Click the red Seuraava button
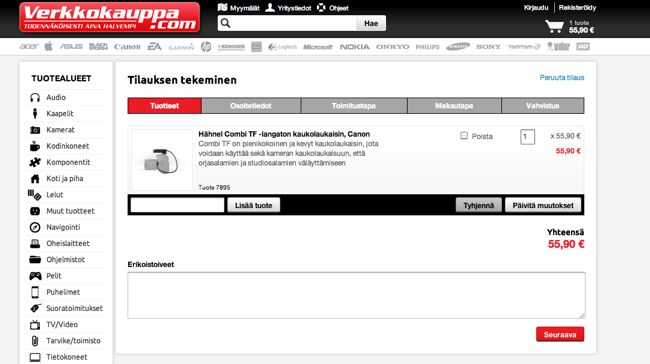This screenshot has width=650, height=364. pos(560,334)
